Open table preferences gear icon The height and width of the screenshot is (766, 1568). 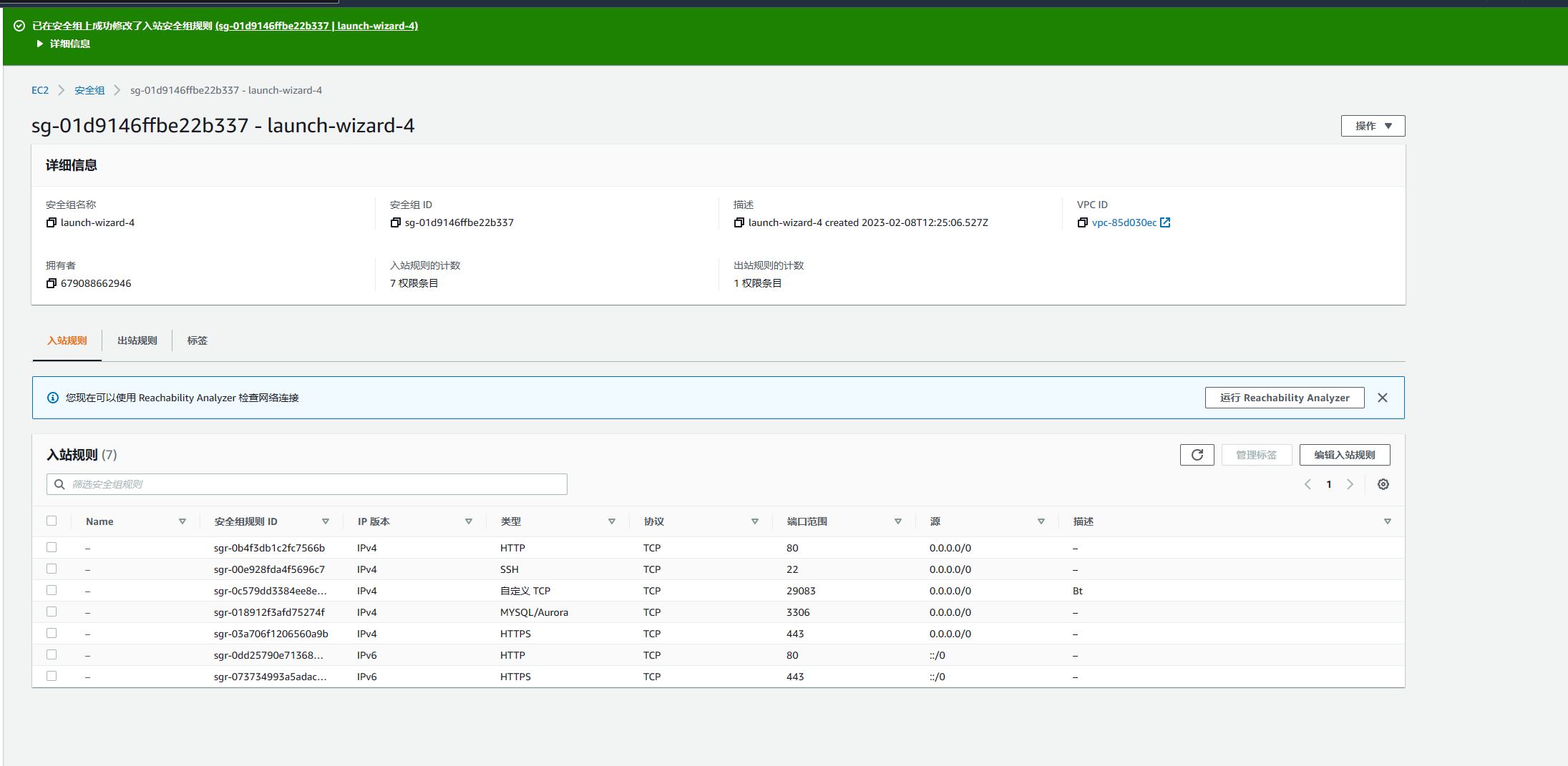tap(1383, 484)
